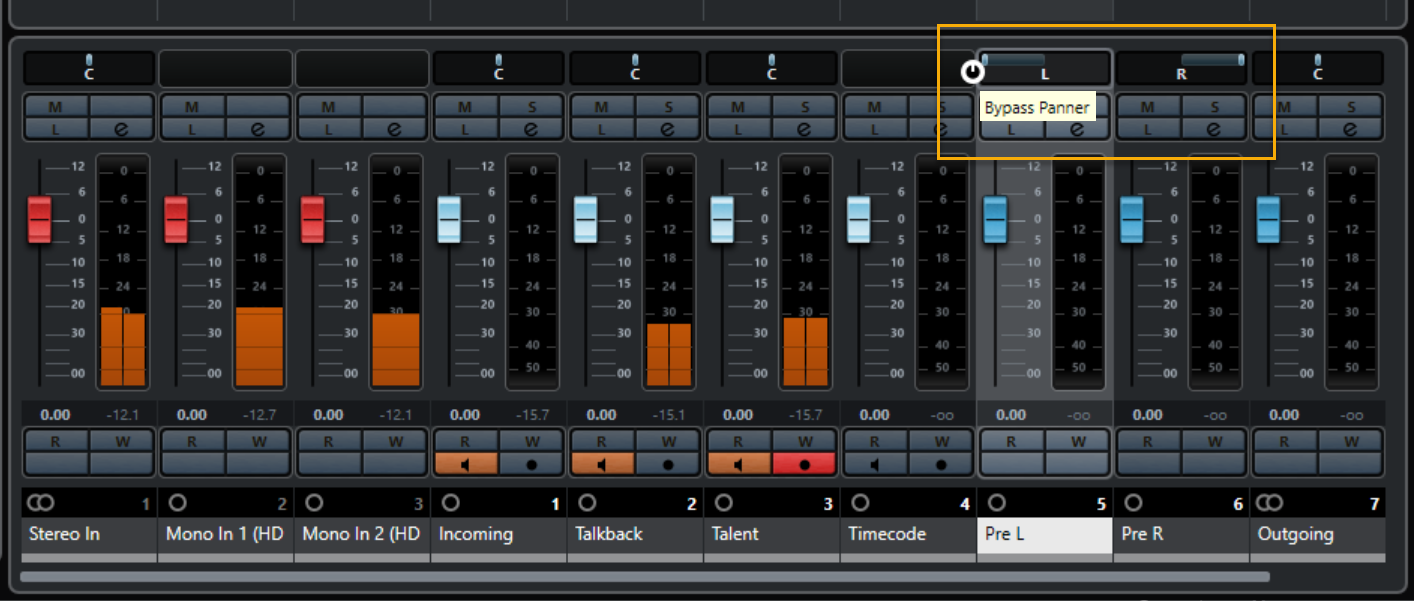The width and height of the screenshot is (1414, 601).
Task: Enable Write automation on Outgoing
Action: pos(1350,441)
